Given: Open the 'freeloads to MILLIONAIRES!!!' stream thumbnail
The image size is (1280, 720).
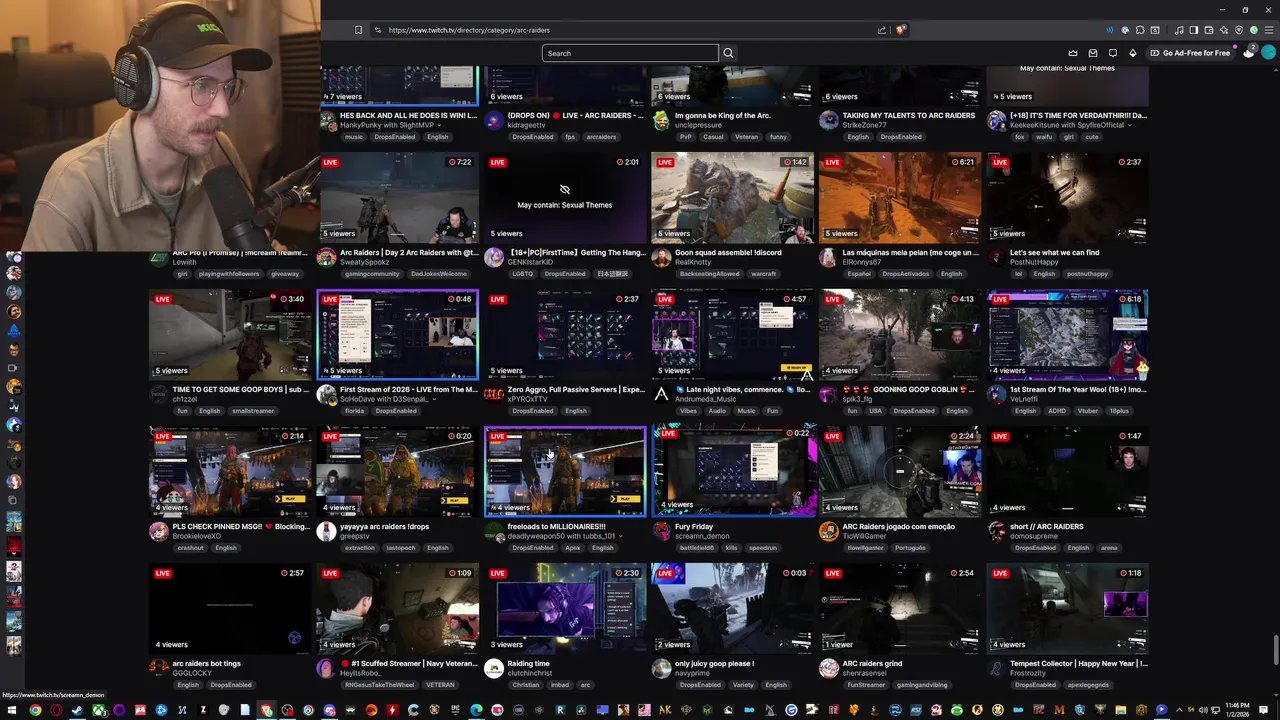Looking at the screenshot, I should [565, 471].
